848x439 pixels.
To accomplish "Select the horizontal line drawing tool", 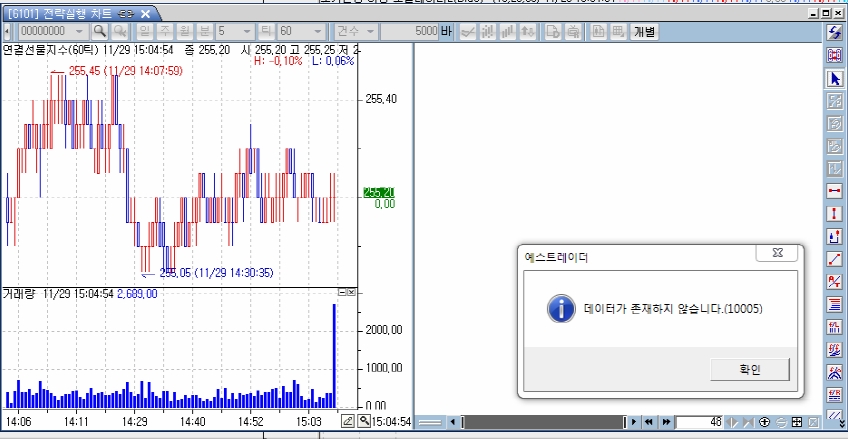I will [x=834, y=191].
